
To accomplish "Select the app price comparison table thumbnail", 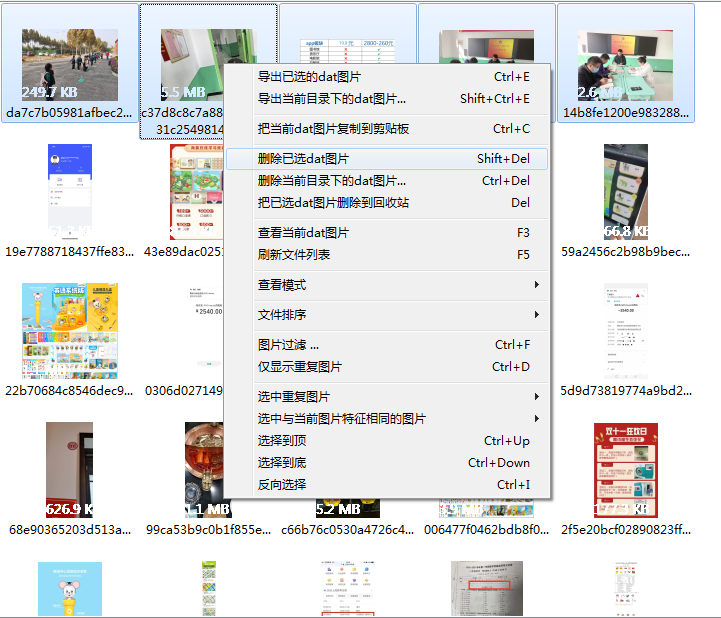I will (348, 51).
